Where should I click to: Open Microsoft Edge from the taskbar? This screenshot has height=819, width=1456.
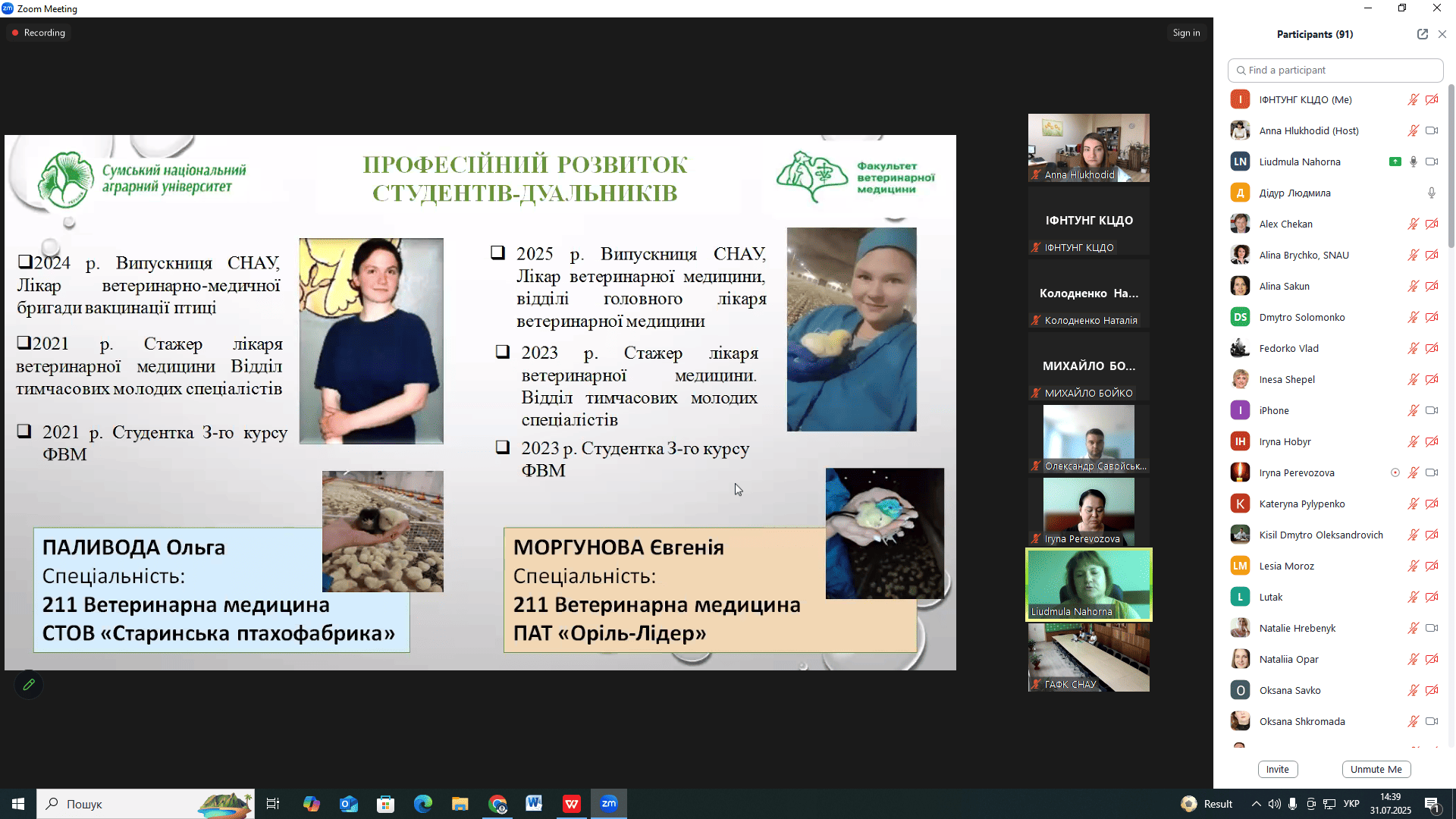tap(422, 804)
